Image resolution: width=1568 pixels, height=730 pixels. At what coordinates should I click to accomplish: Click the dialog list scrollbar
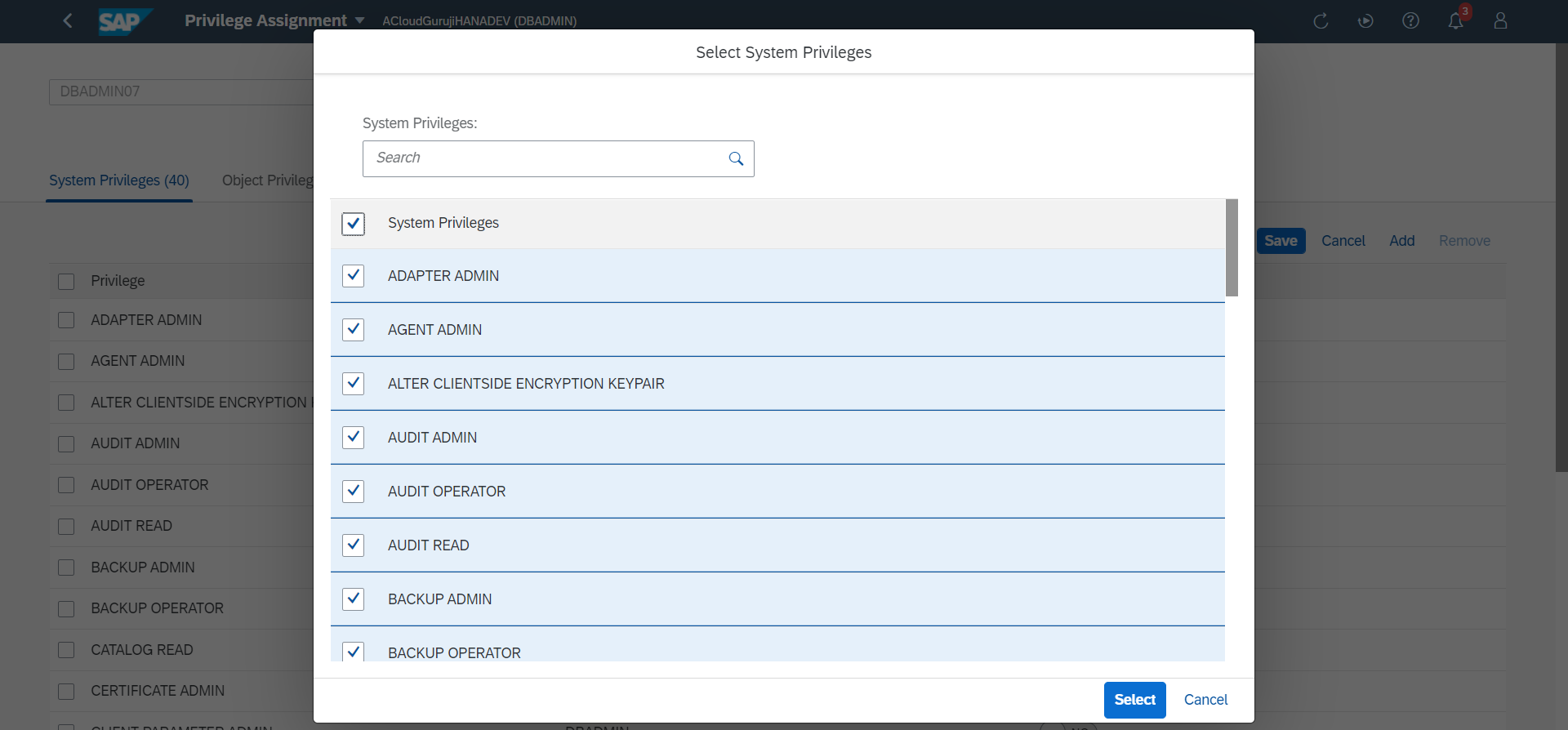click(x=1232, y=247)
